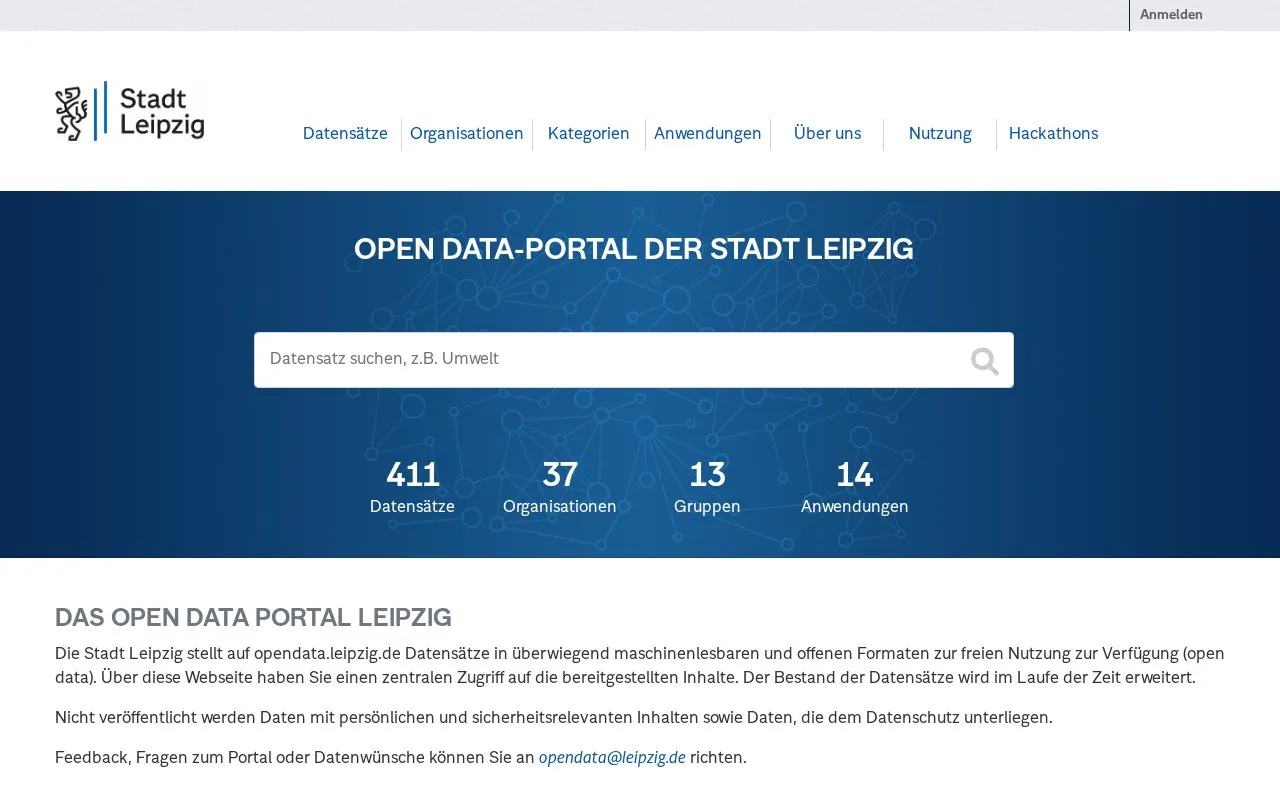The width and height of the screenshot is (1280, 800).
Task: Click the Stadt Leipzig logo
Action: point(130,111)
